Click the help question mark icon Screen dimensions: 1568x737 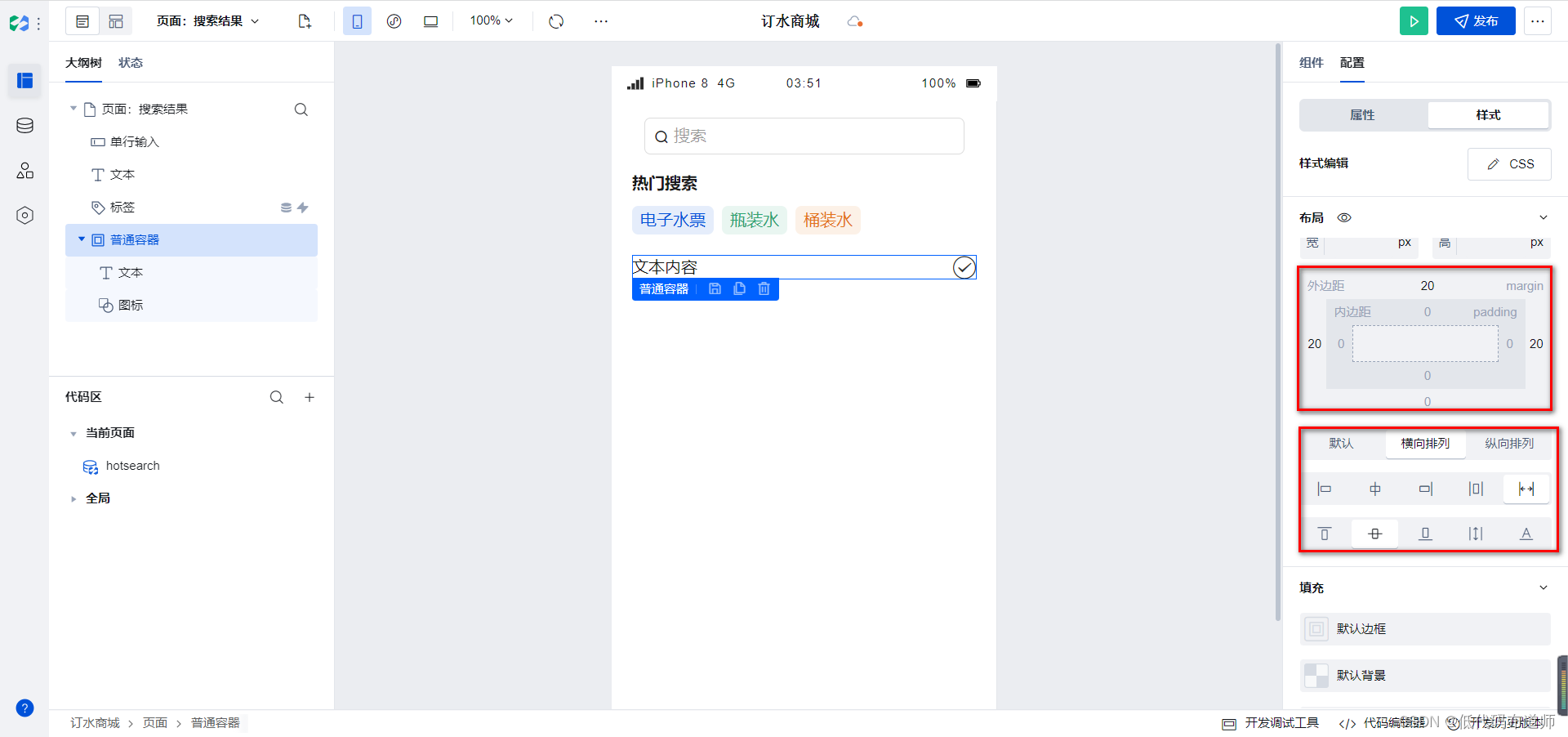25,708
